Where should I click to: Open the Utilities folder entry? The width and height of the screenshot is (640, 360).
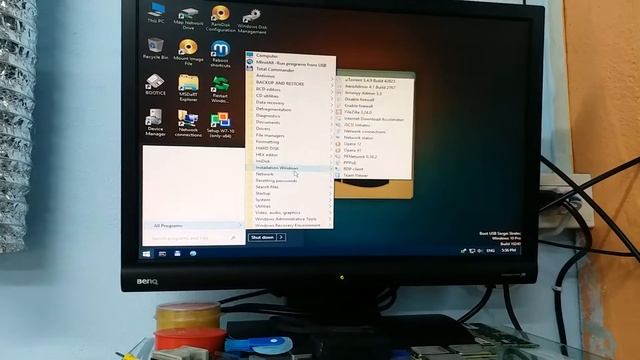tap(290, 207)
